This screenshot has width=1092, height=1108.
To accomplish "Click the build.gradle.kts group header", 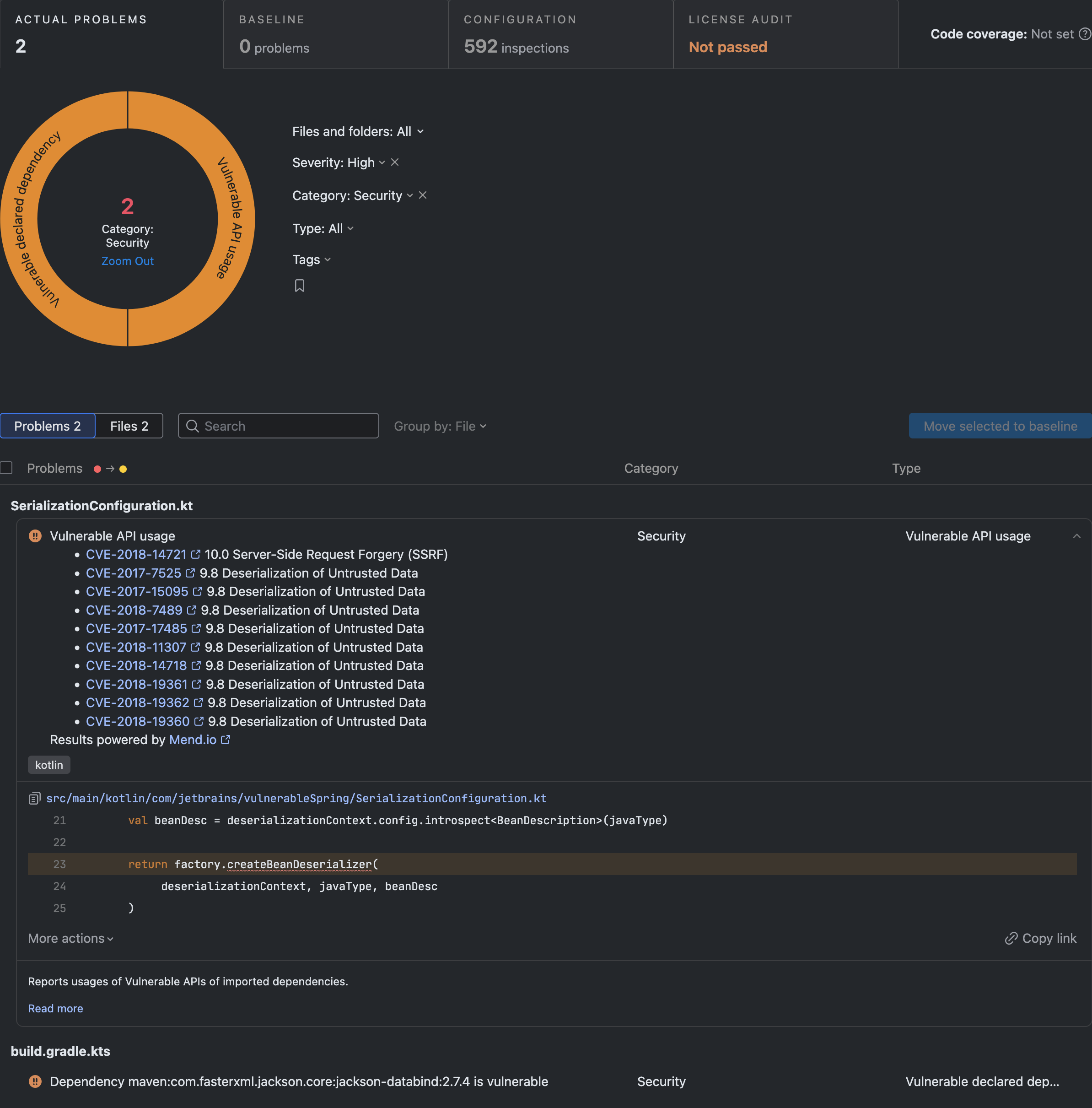I will [60, 1051].
